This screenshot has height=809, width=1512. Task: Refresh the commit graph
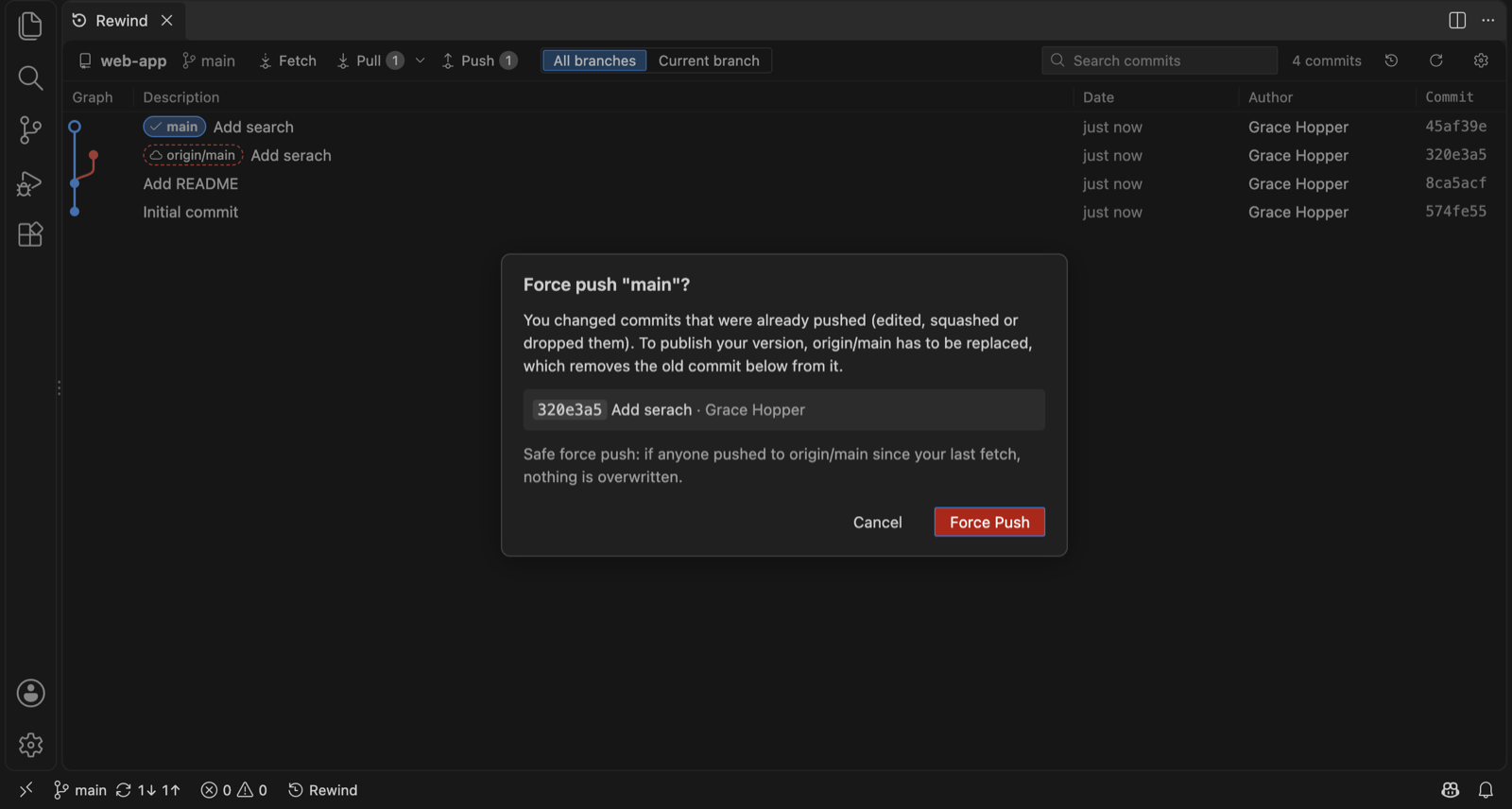pos(1435,60)
